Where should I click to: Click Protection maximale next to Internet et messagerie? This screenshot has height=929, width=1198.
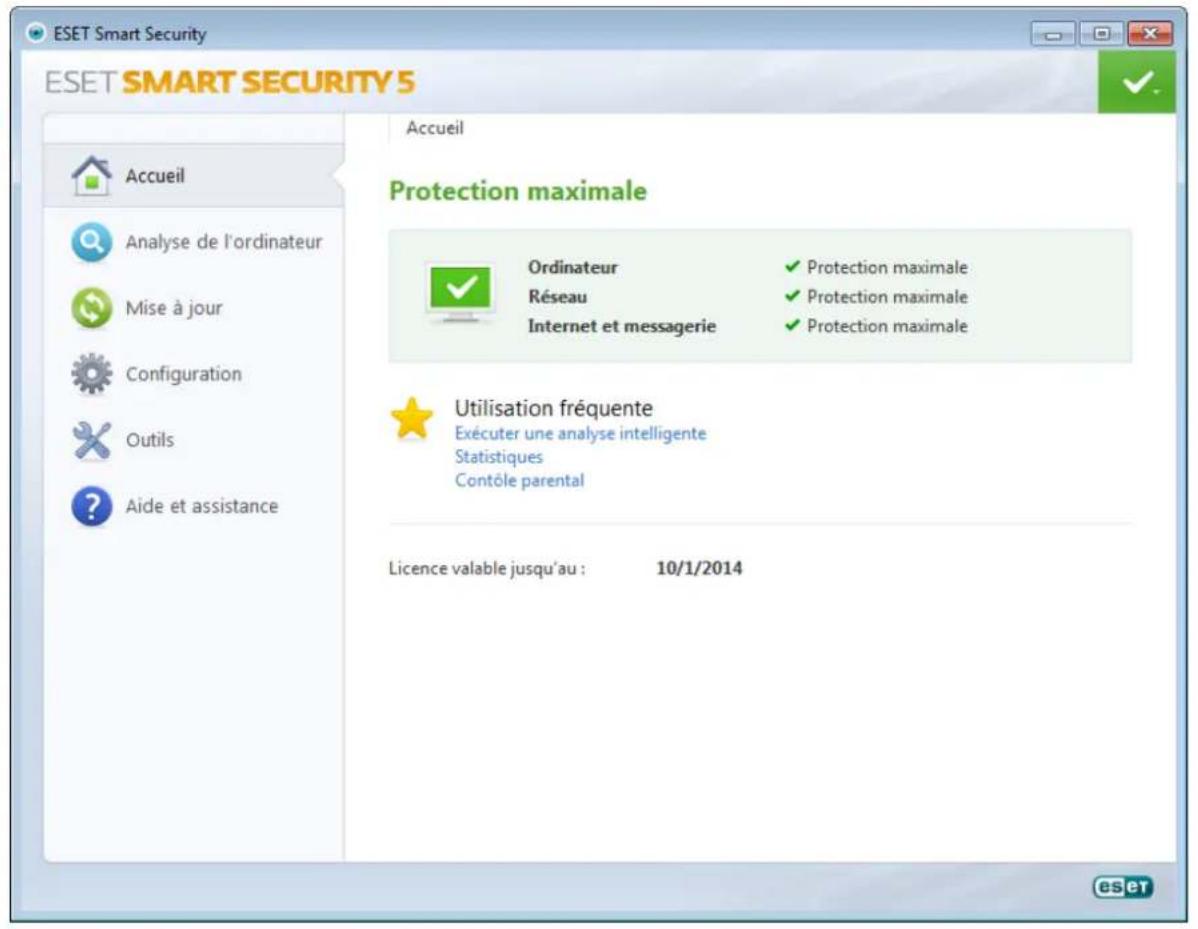(x=887, y=326)
